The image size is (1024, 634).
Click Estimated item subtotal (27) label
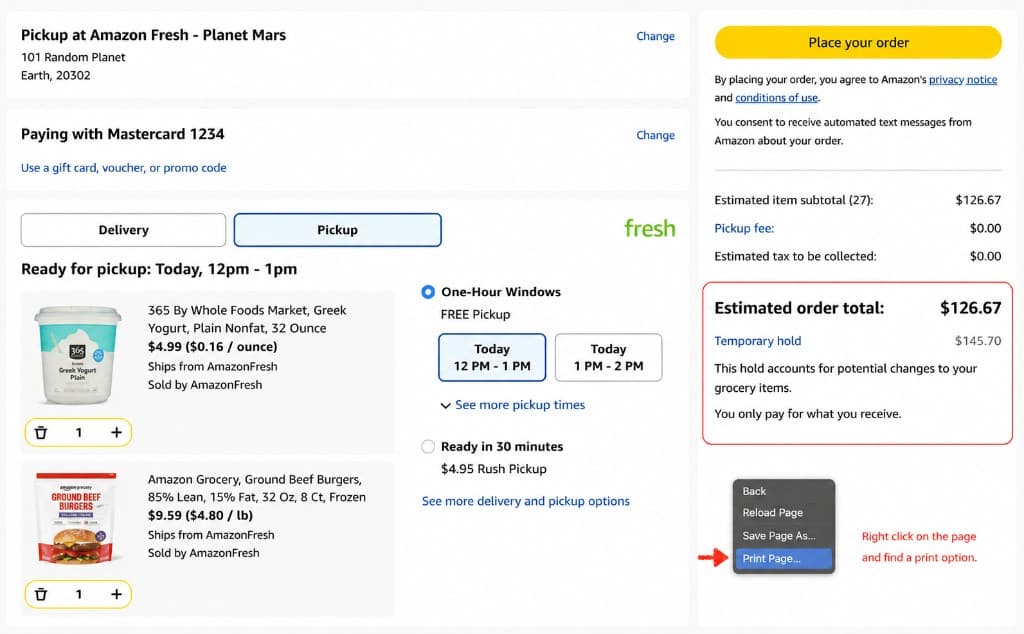(x=793, y=200)
